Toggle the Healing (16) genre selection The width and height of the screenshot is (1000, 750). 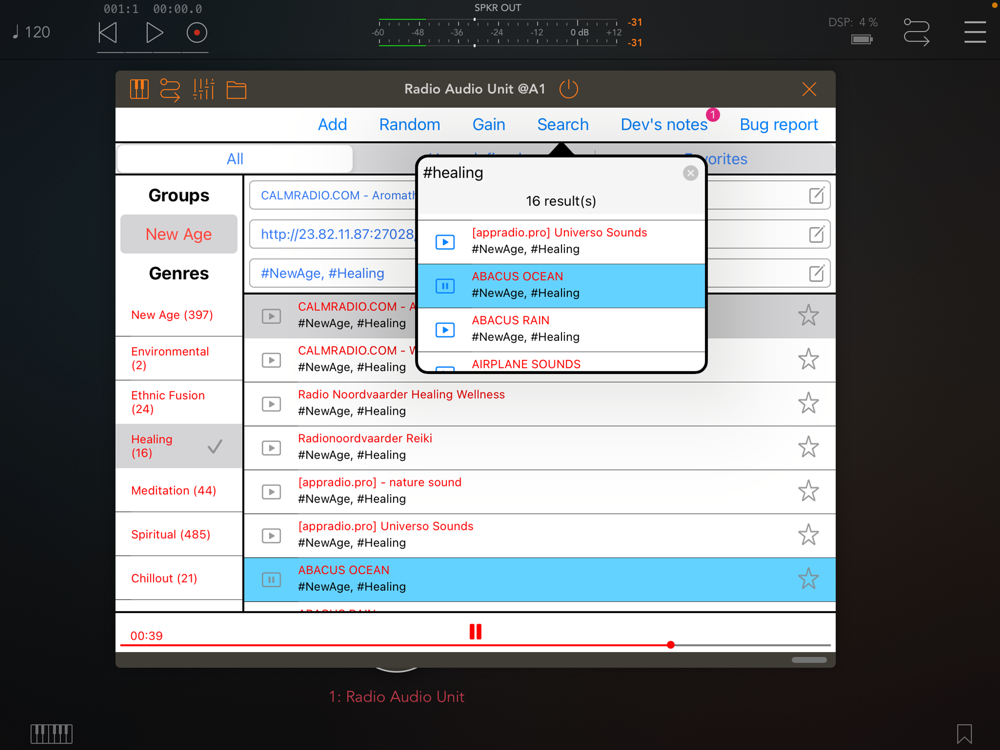(179, 446)
